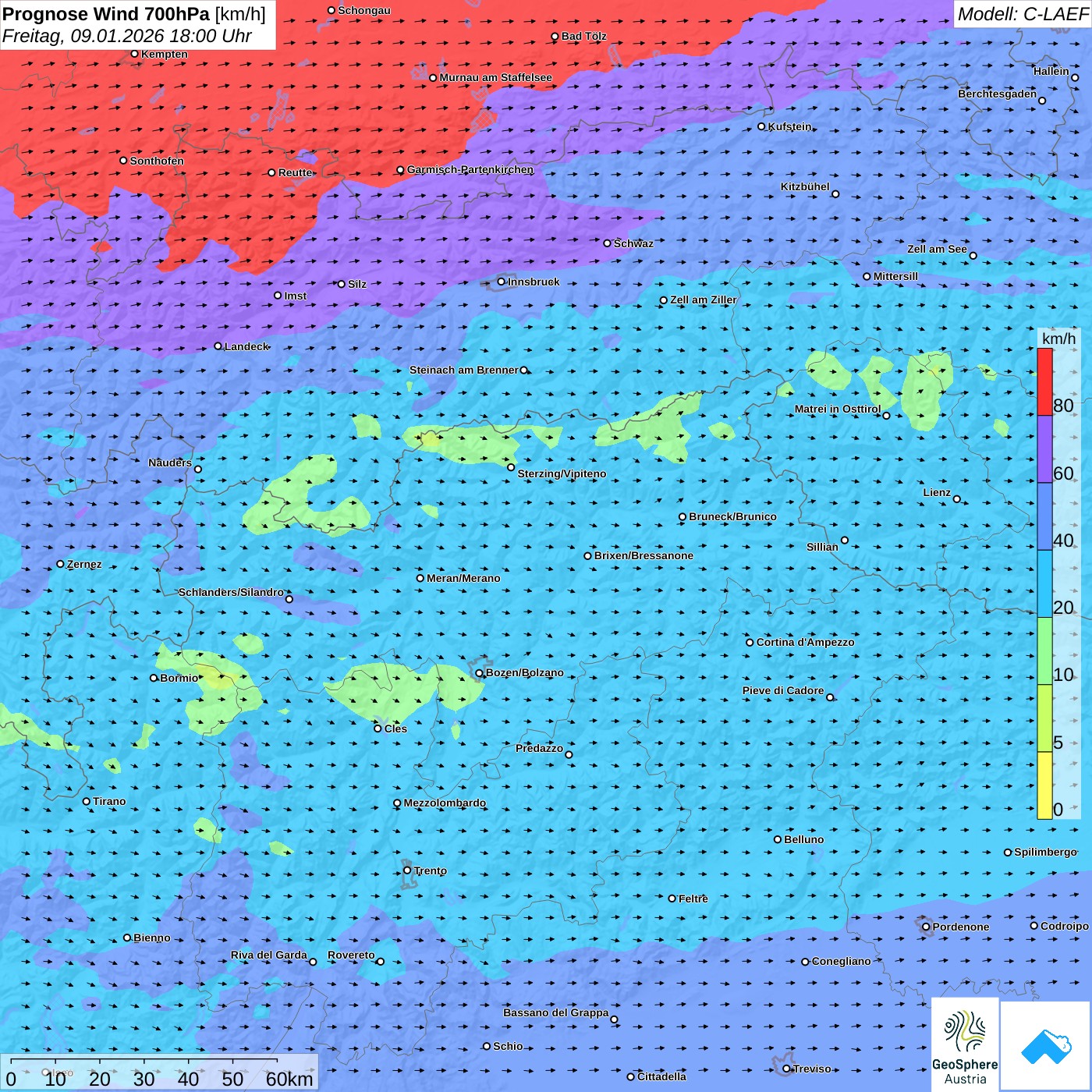
Task: Click the GeoSphere Austria logo
Action: (x=965, y=1044)
